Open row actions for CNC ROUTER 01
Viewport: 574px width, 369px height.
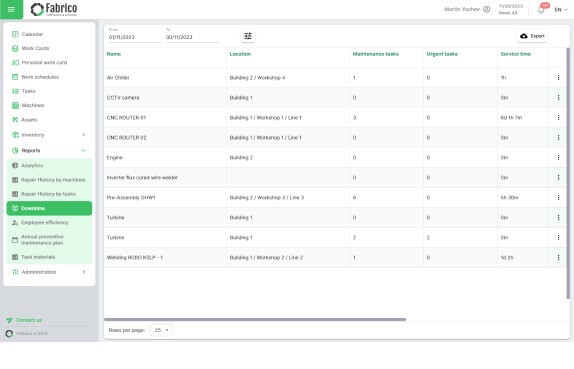pos(558,118)
